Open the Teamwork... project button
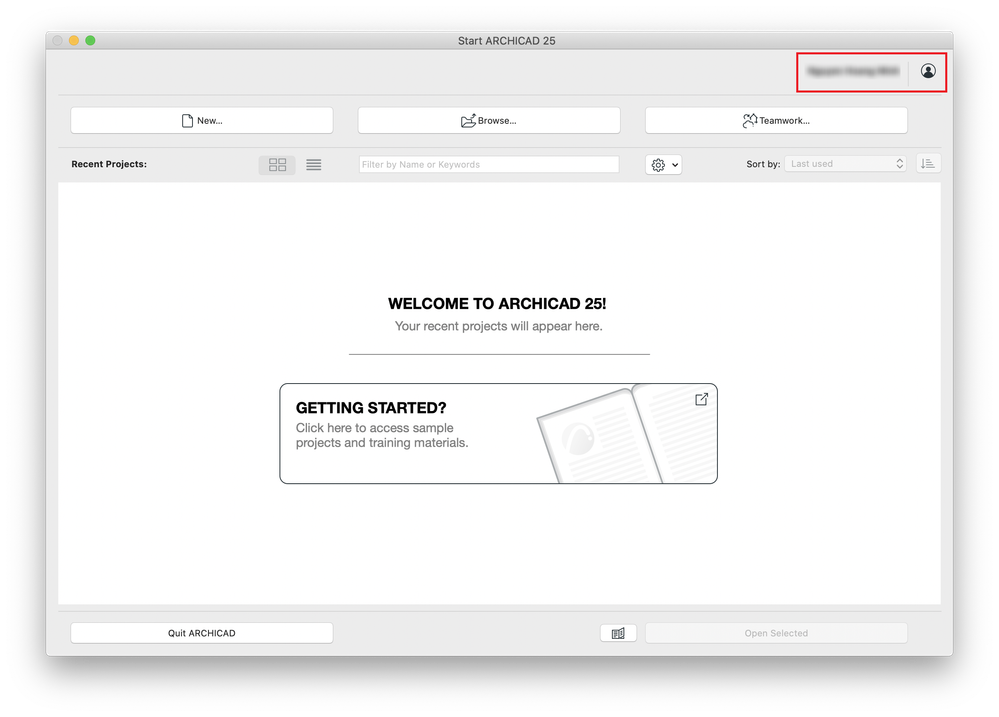This screenshot has height=717, width=999. (x=776, y=120)
